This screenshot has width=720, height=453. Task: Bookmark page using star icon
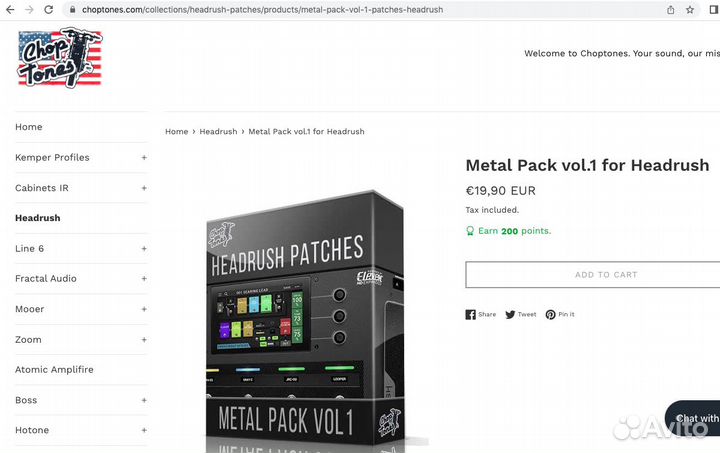(690, 10)
